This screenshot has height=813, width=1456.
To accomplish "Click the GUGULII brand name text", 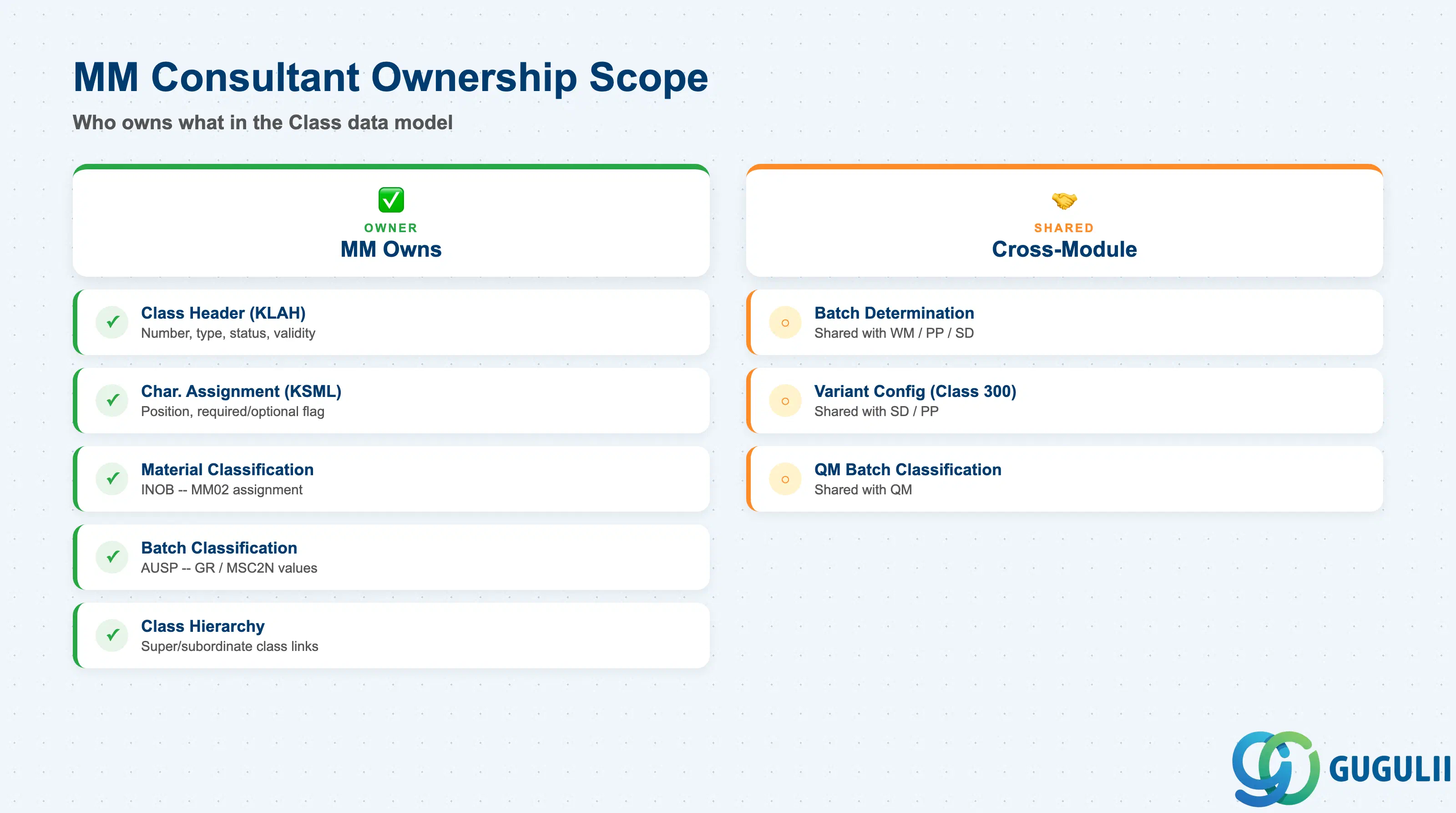I will (x=1390, y=769).
